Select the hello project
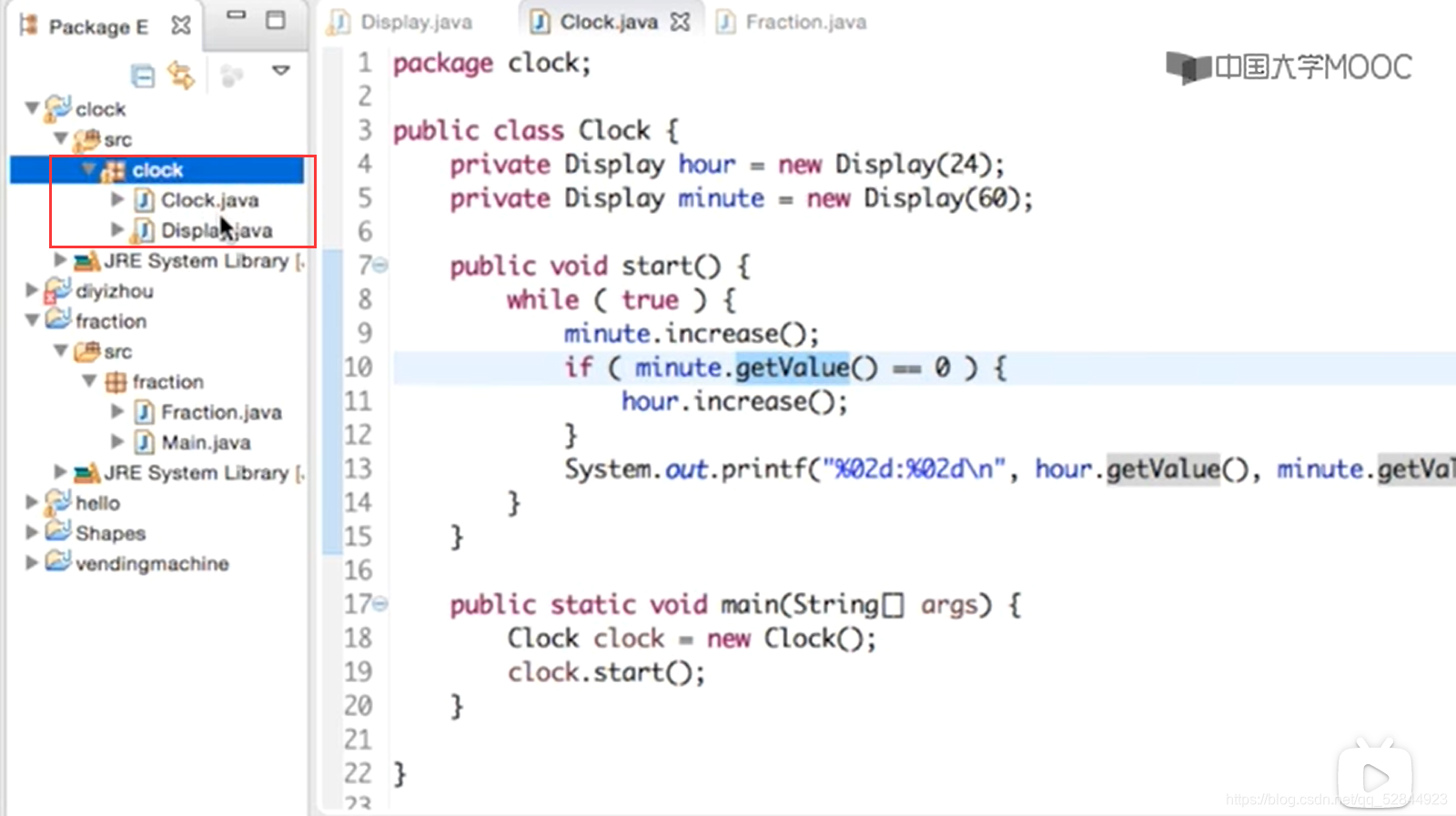Image resolution: width=1456 pixels, height=816 pixels. [97, 503]
